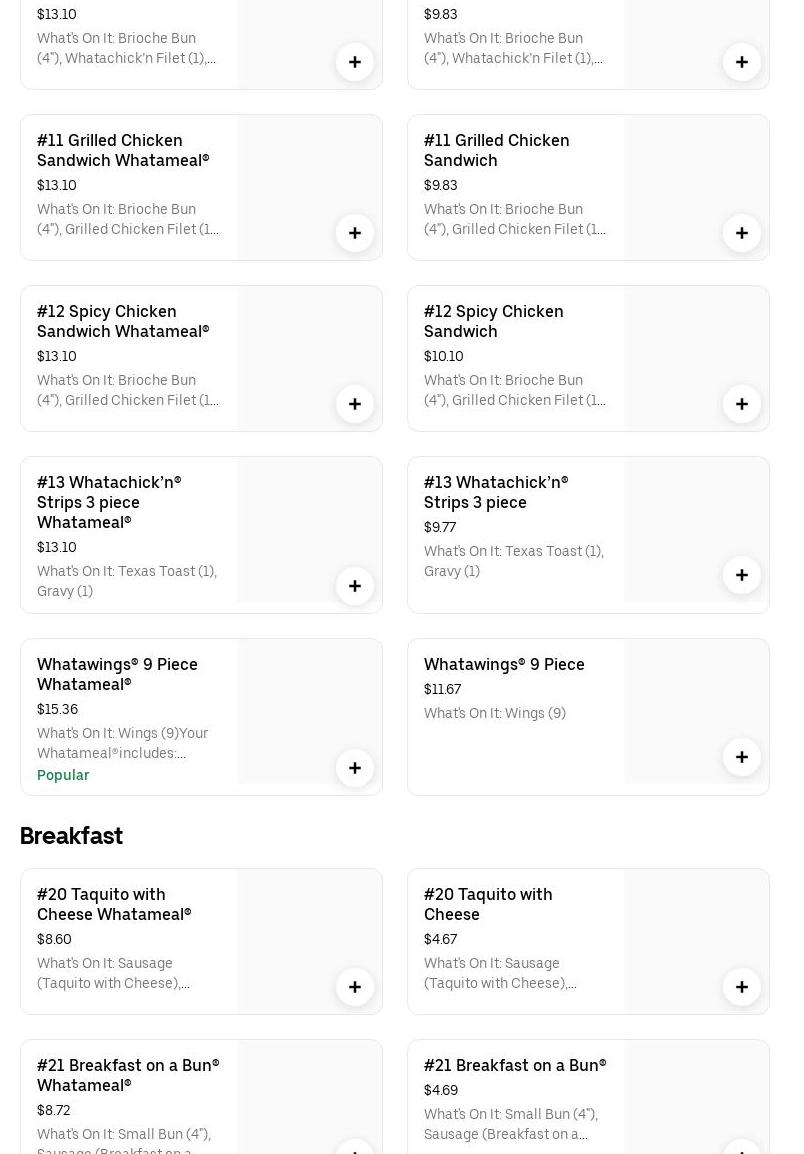The width and height of the screenshot is (804, 1154).
Task: Select #21 Breakfast on a Bun $4.69 title
Action: 515,1065
